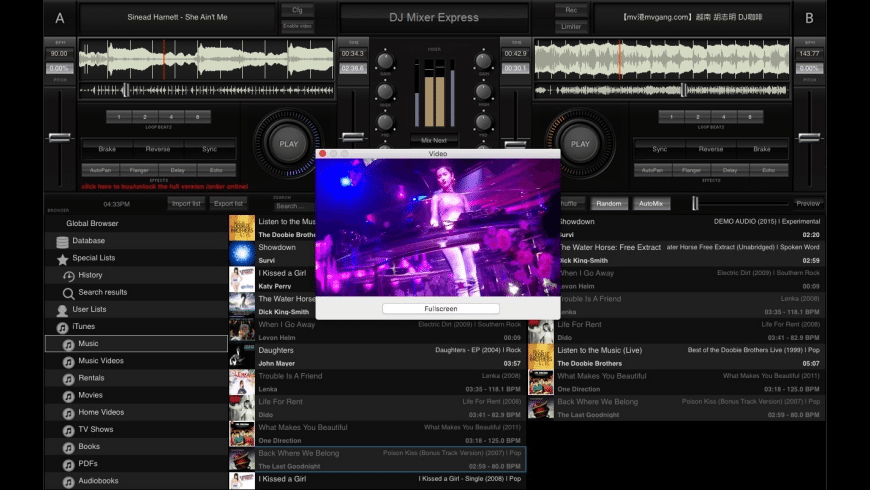Toggle the Limiter button
This screenshot has height=490, width=870.
pyautogui.click(x=571, y=24)
